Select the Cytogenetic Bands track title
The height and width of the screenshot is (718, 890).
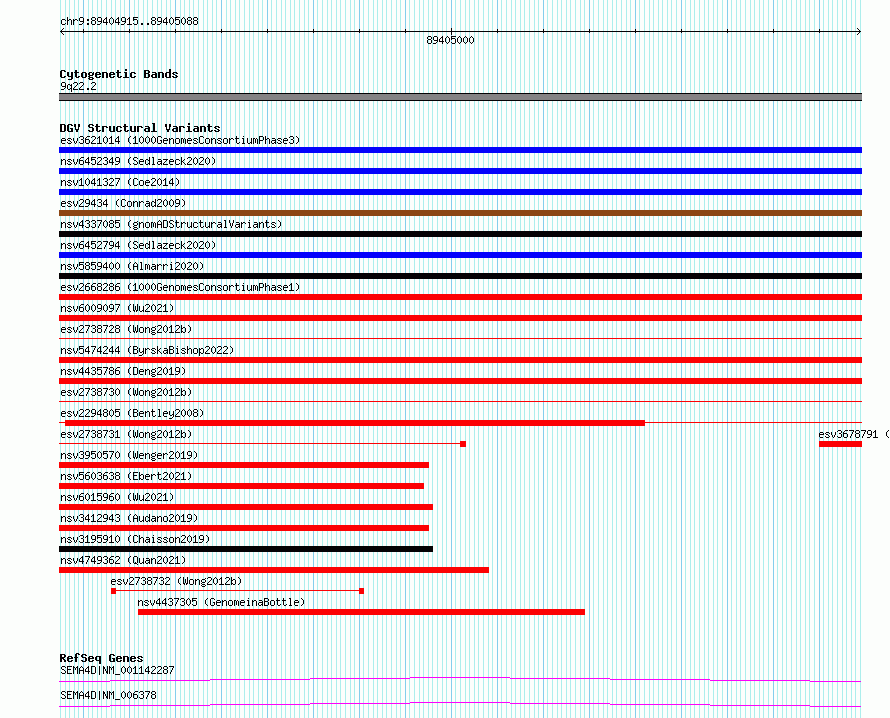119,74
